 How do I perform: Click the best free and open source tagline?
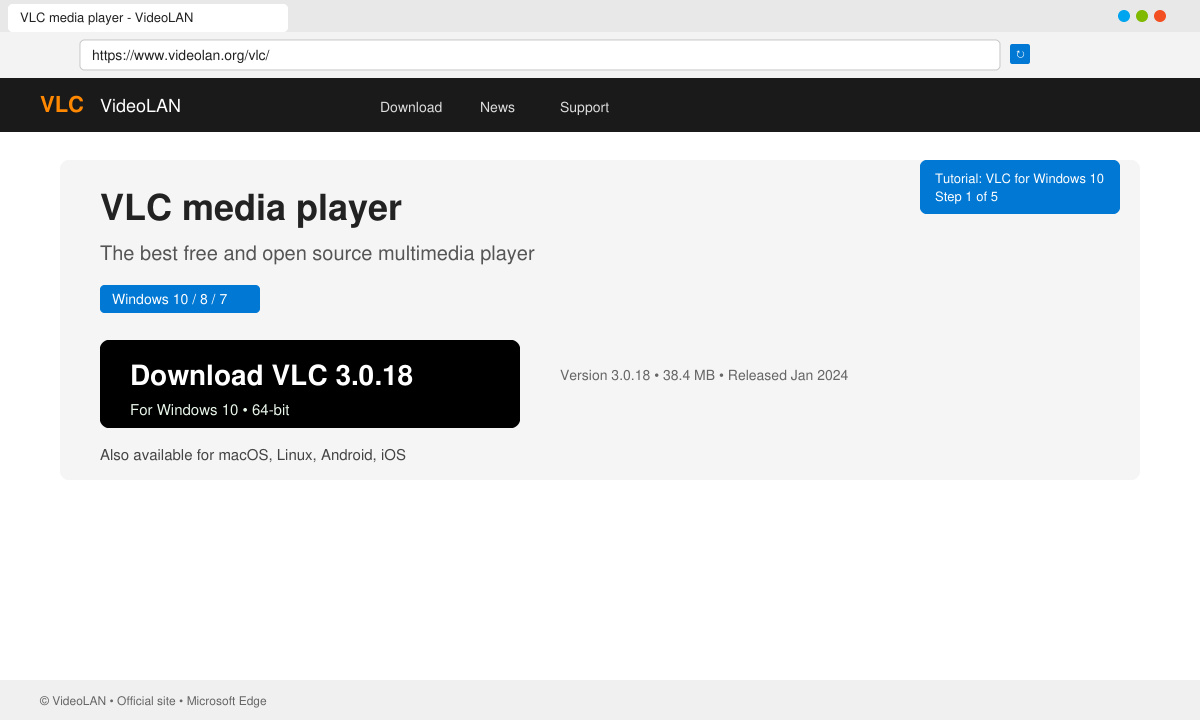(317, 253)
